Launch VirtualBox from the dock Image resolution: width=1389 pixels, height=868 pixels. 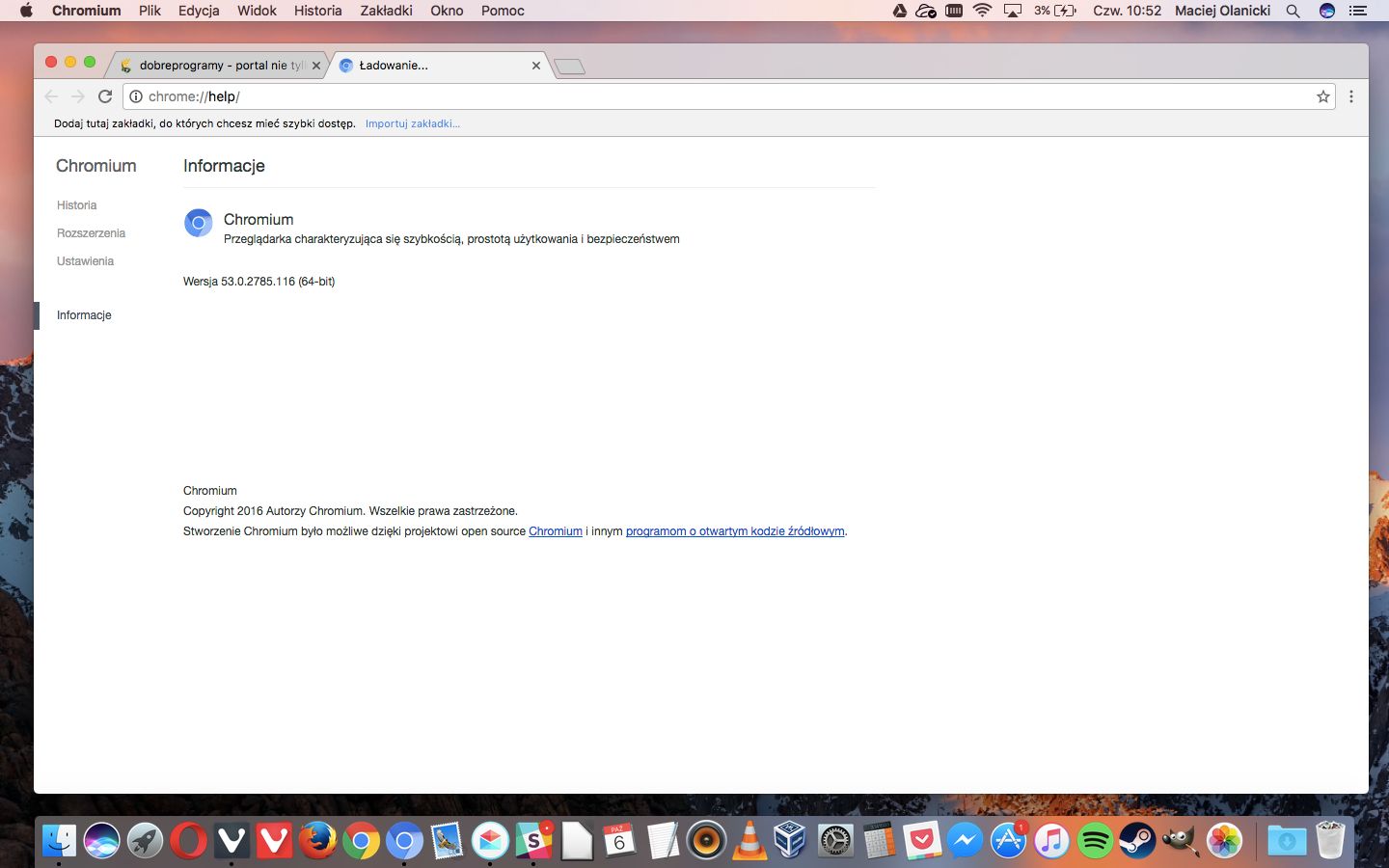(x=792, y=841)
